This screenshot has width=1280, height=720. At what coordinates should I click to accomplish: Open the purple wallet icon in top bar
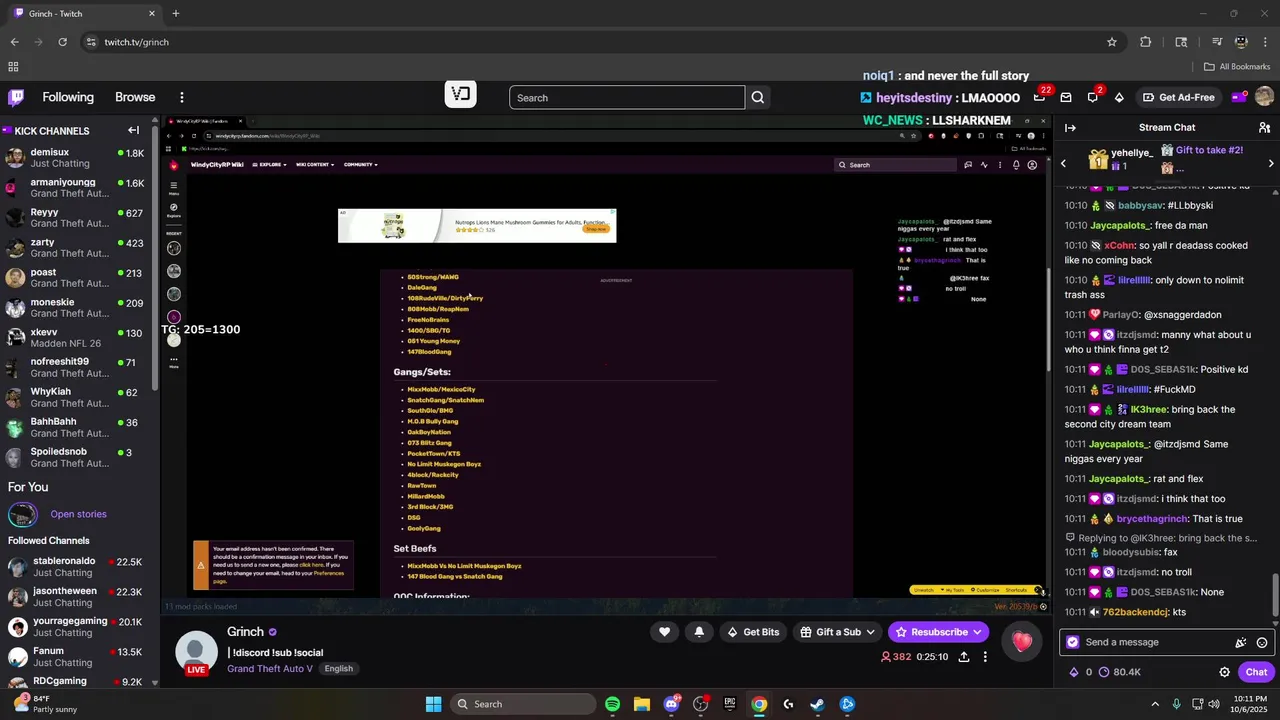click(1238, 97)
